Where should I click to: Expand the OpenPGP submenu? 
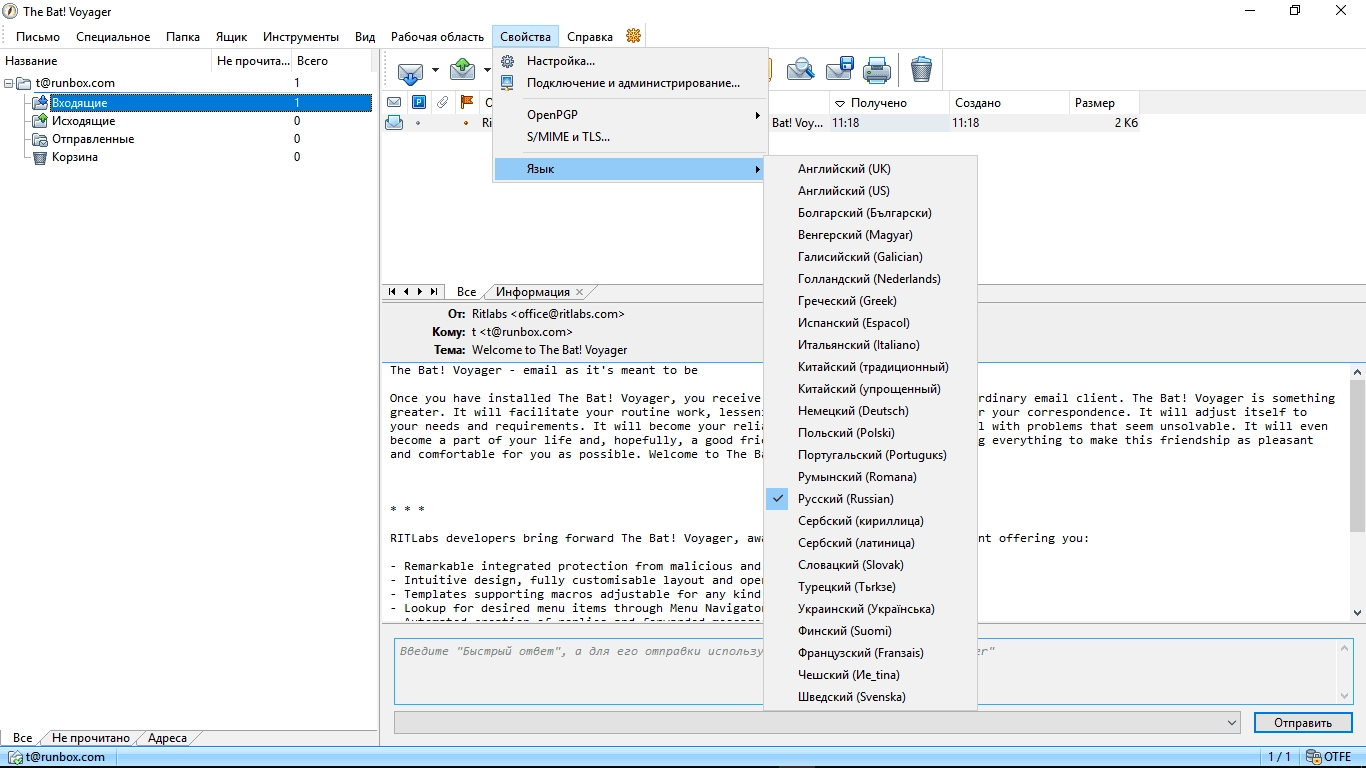(x=631, y=115)
